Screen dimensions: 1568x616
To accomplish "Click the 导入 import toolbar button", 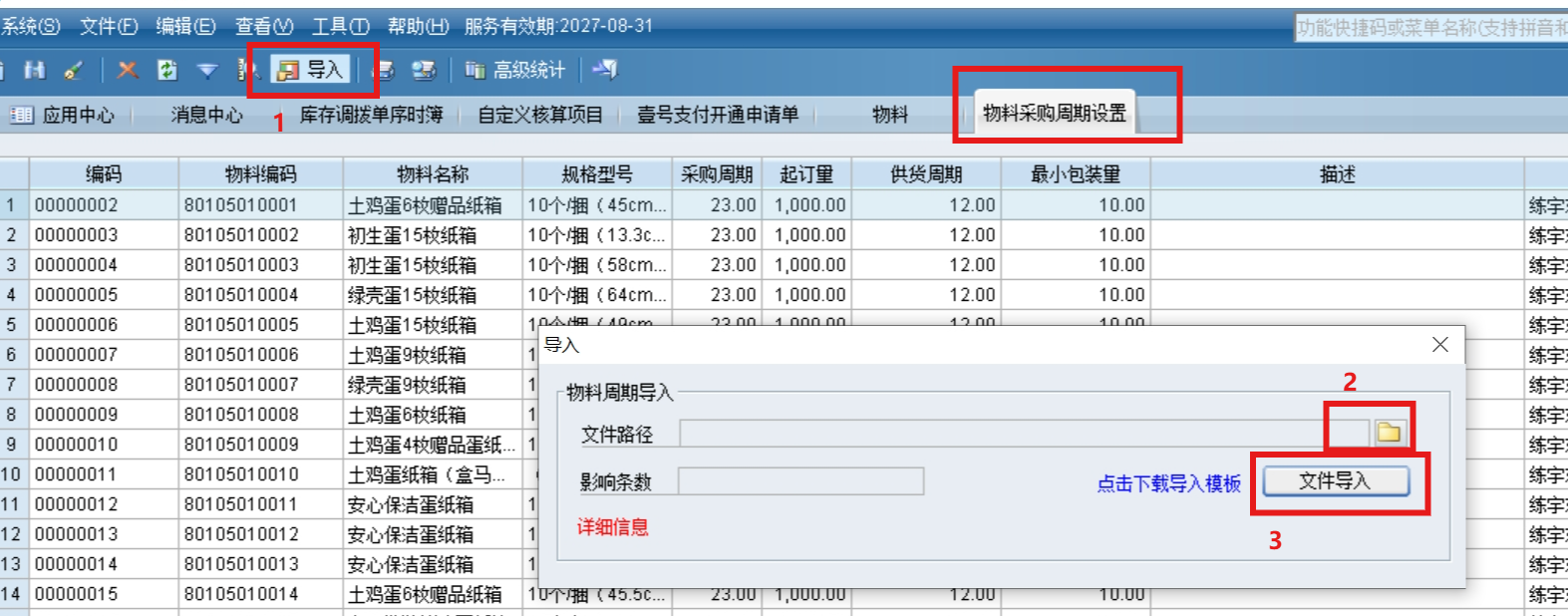I will pyautogui.click(x=311, y=70).
